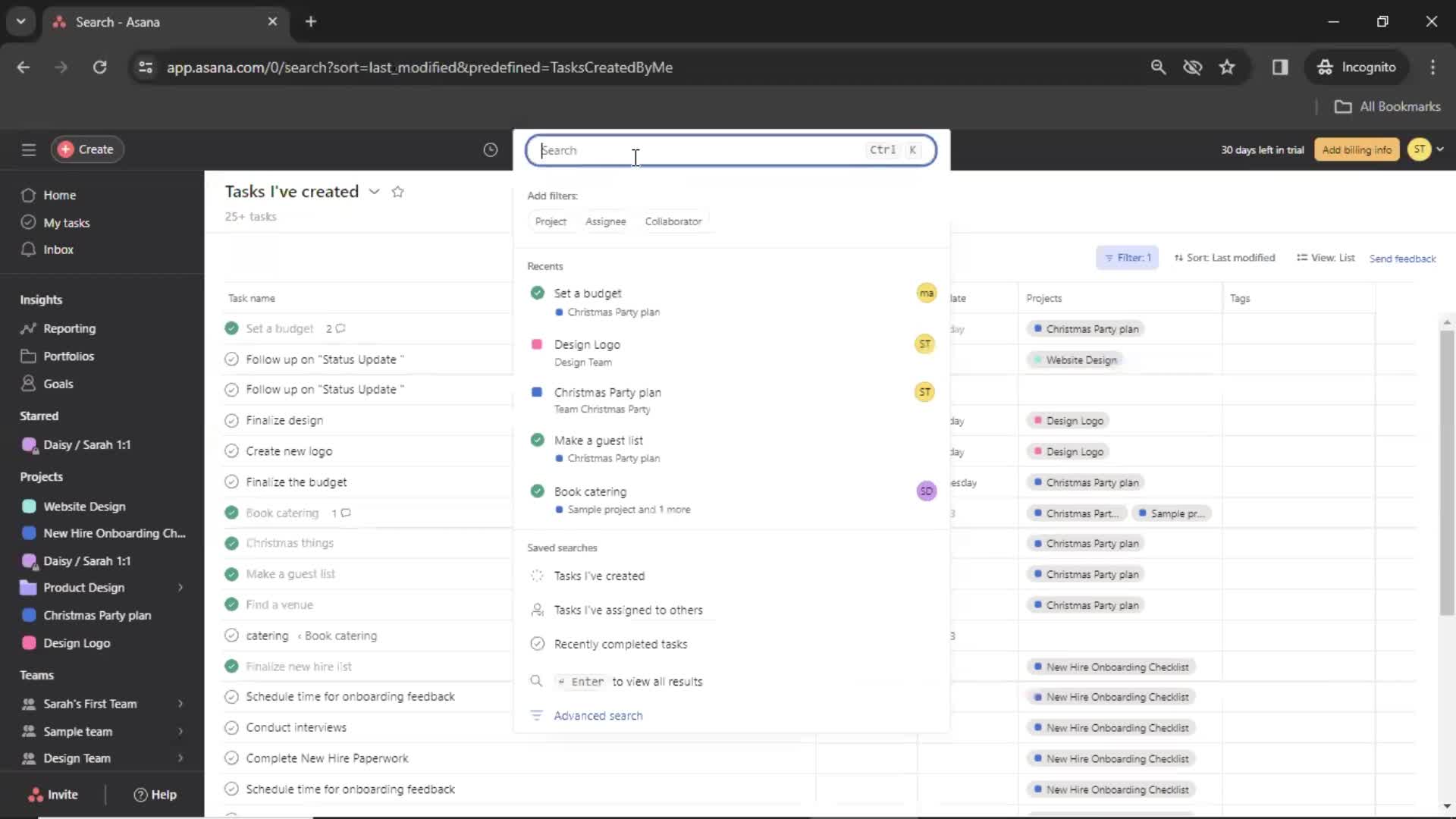Click the star icon on Tasks I've created

coord(399,191)
